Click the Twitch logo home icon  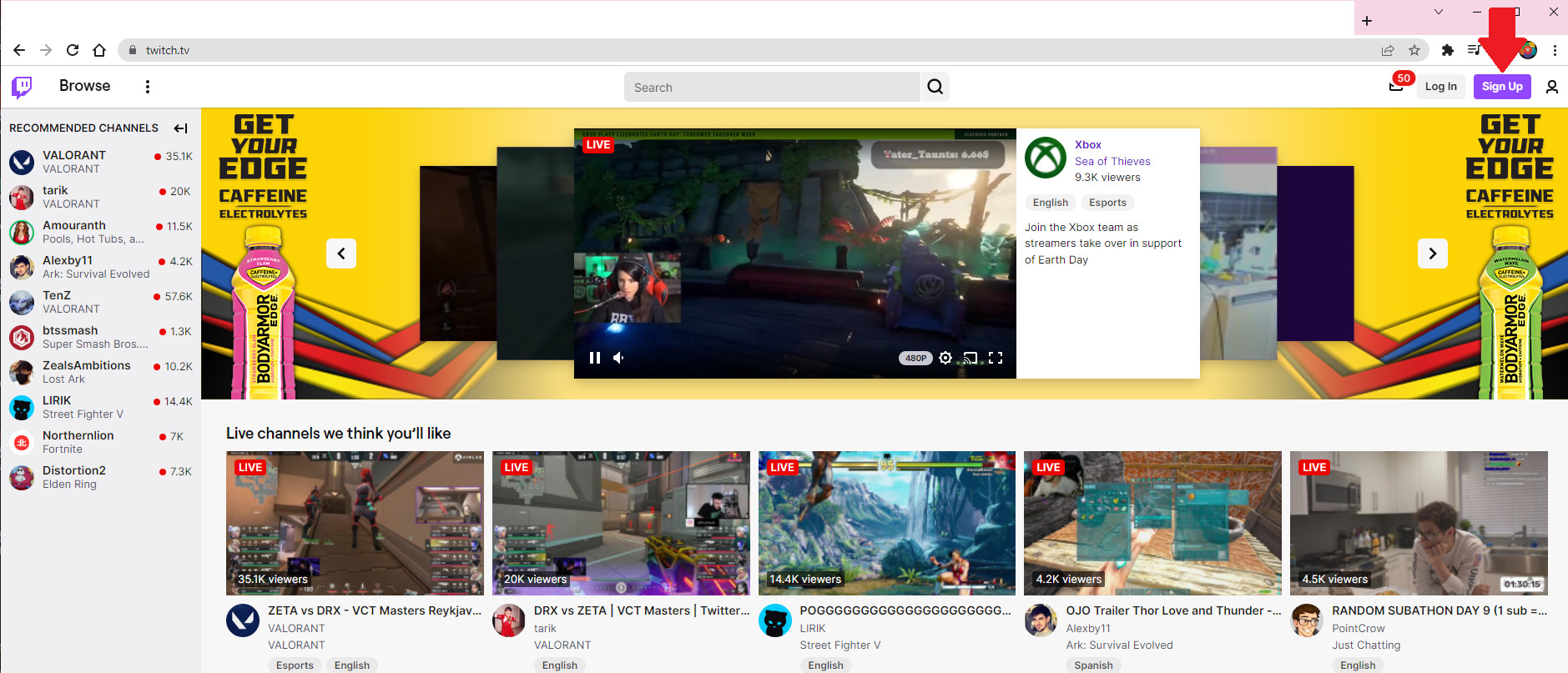[22, 87]
